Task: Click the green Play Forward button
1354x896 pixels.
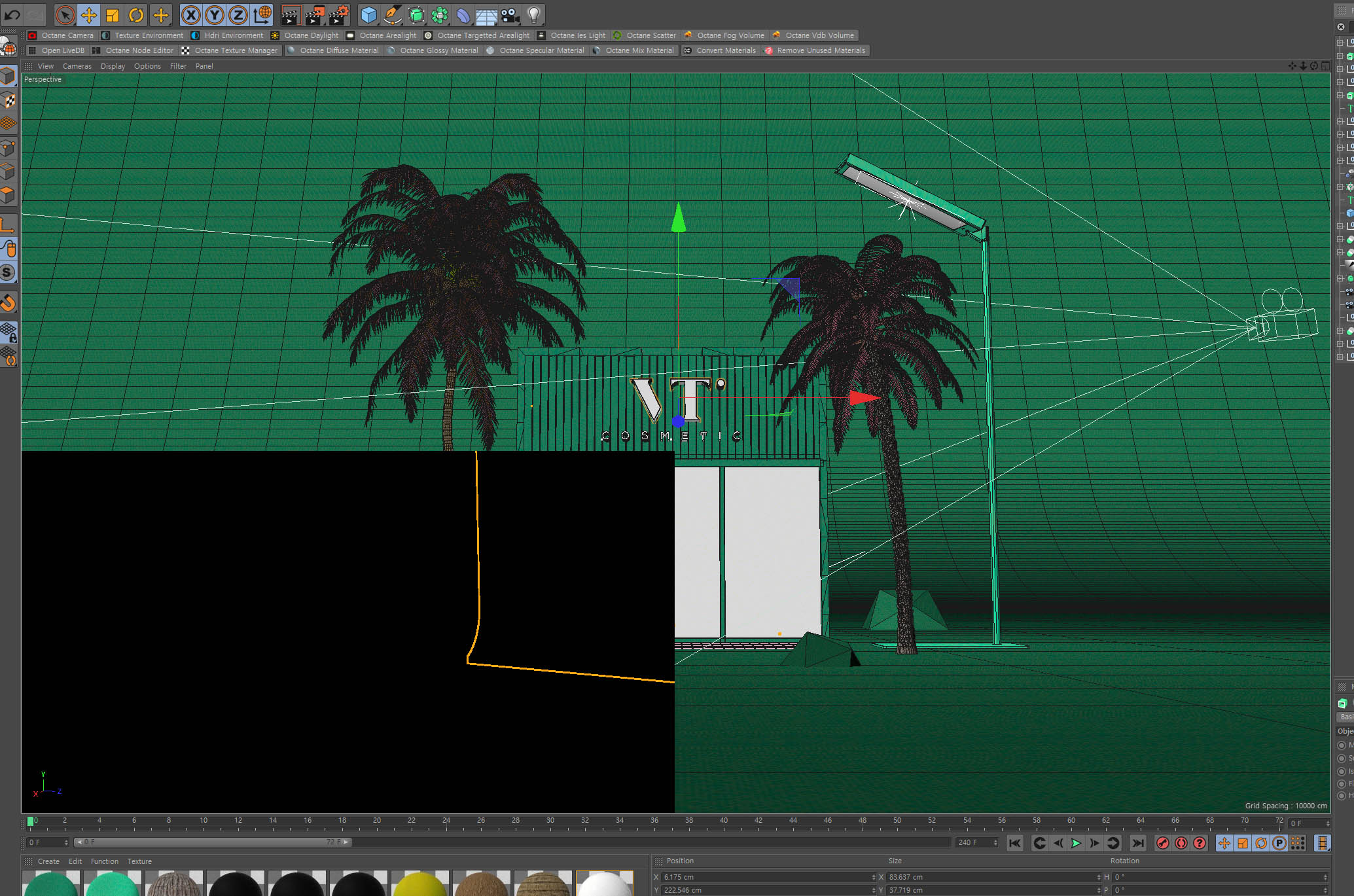Action: [1076, 843]
